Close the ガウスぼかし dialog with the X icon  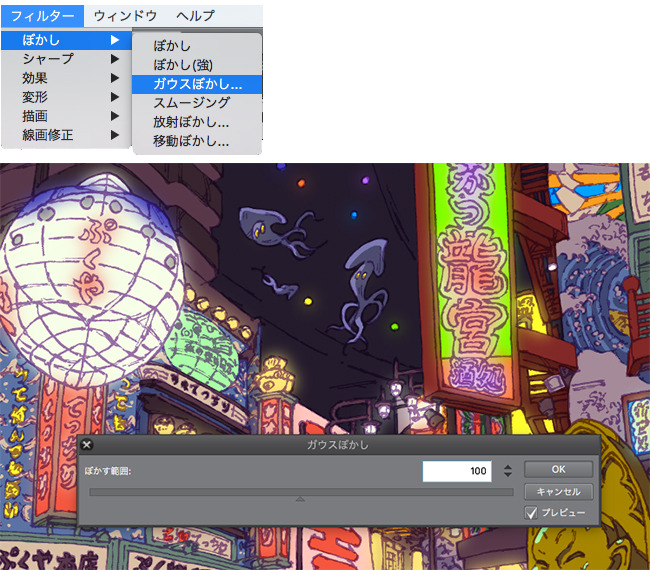pos(87,445)
